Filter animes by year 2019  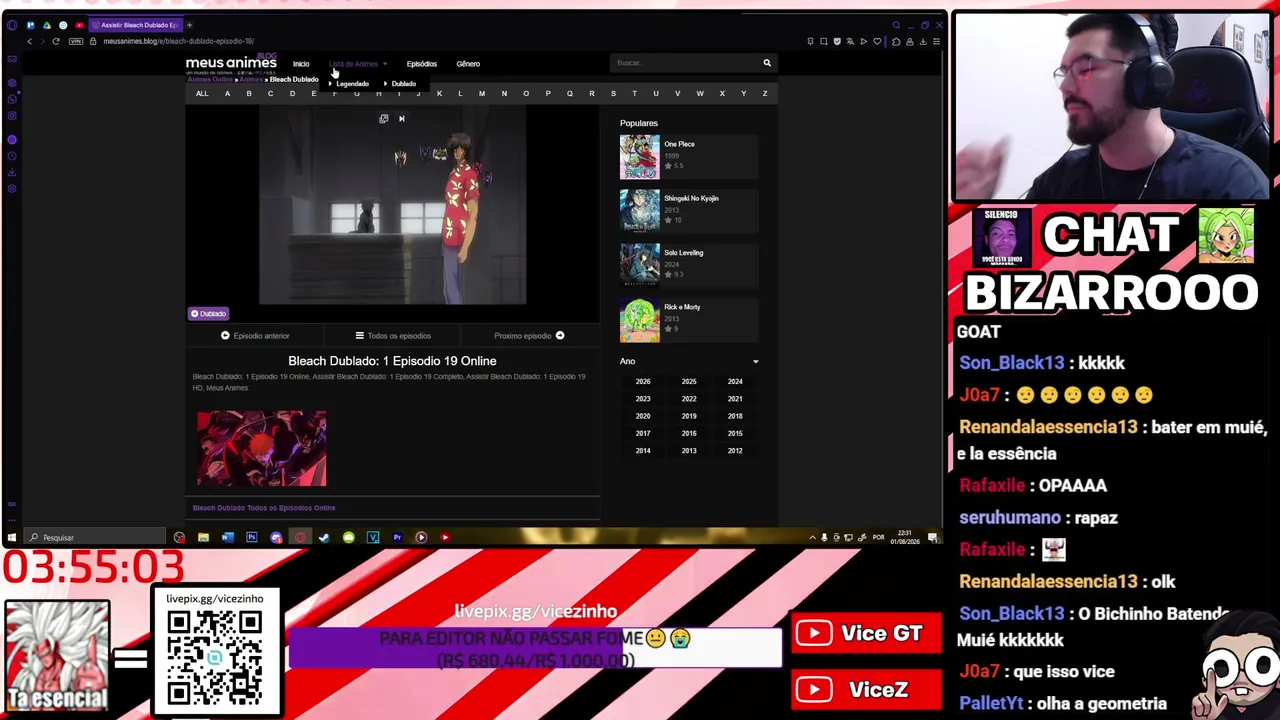(689, 416)
